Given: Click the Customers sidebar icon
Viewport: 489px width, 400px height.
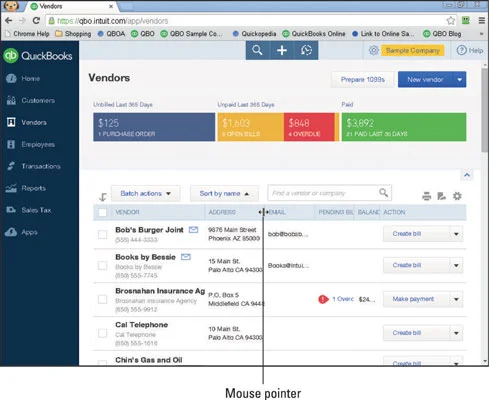Looking at the screenshot, I should coord(11,100).
